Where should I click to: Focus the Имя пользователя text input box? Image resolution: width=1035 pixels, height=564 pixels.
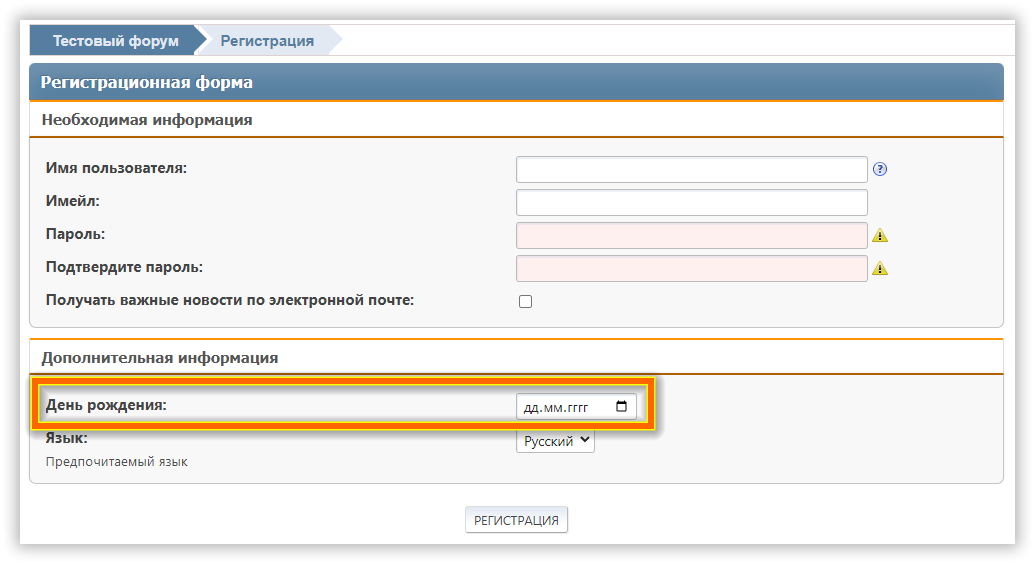[x=691, y=169]
